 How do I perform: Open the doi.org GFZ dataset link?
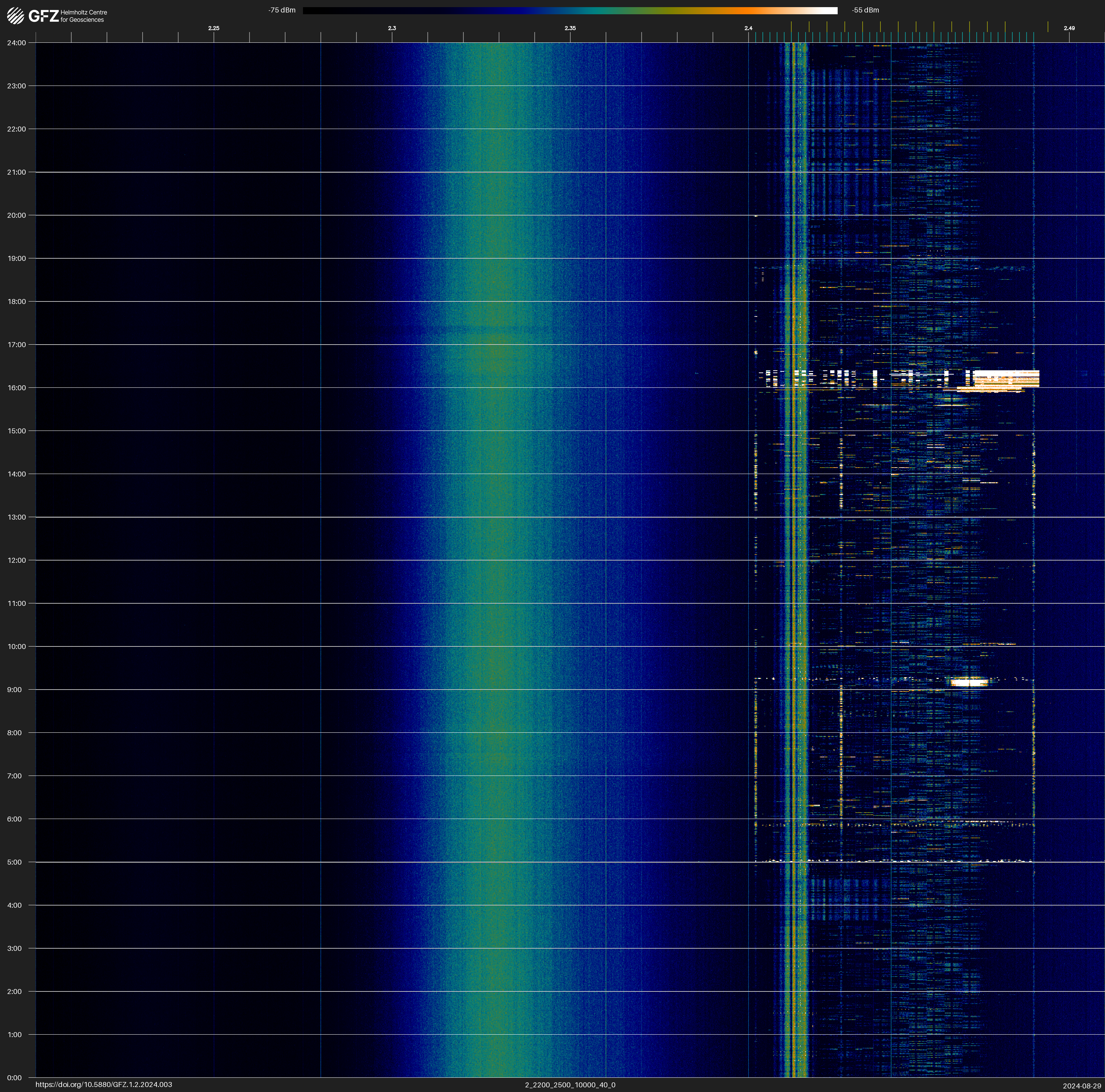coord(103,1085)
